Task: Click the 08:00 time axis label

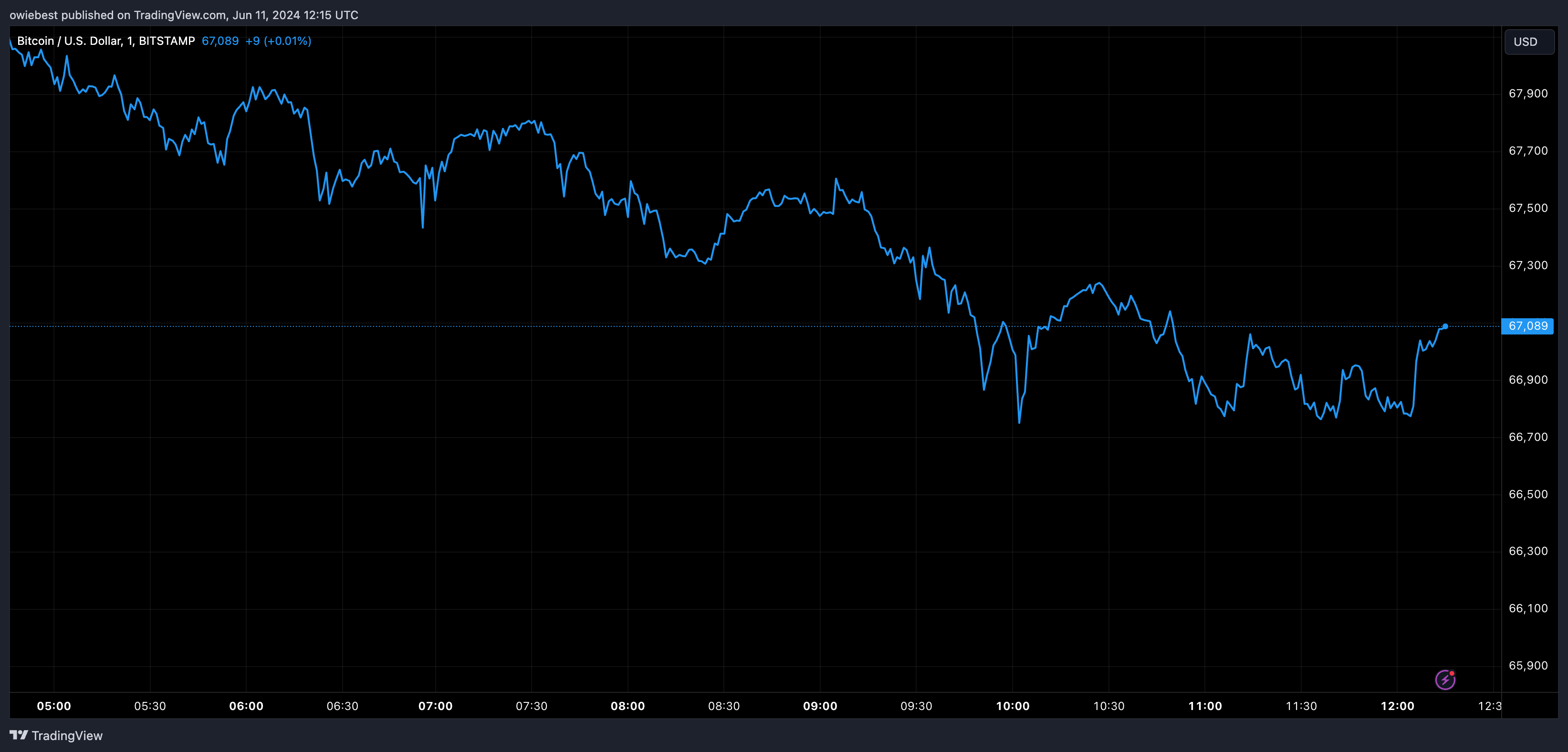Action: [x=627, y=706]
